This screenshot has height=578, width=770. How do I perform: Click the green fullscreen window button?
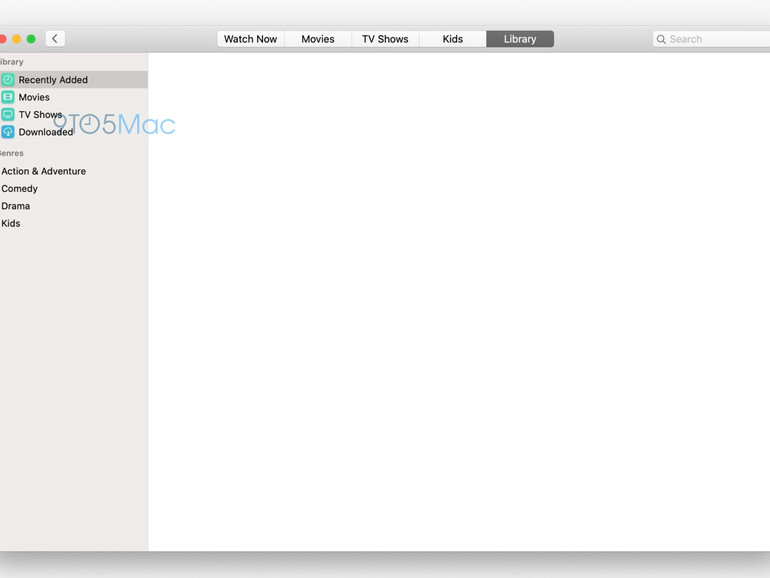pos(31,39)
